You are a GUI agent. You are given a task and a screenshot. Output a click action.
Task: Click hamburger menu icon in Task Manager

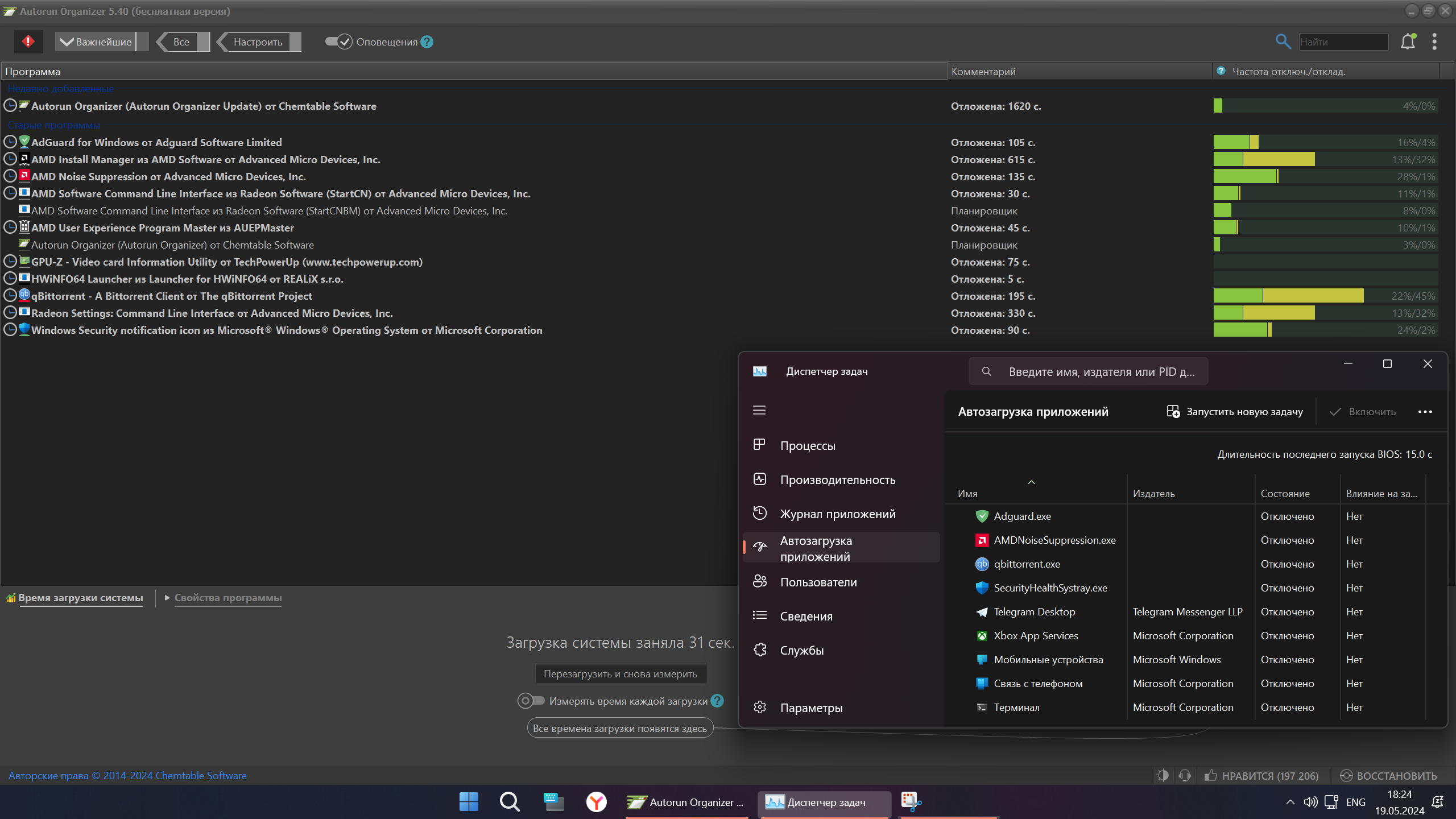click(x=759, y=410)
